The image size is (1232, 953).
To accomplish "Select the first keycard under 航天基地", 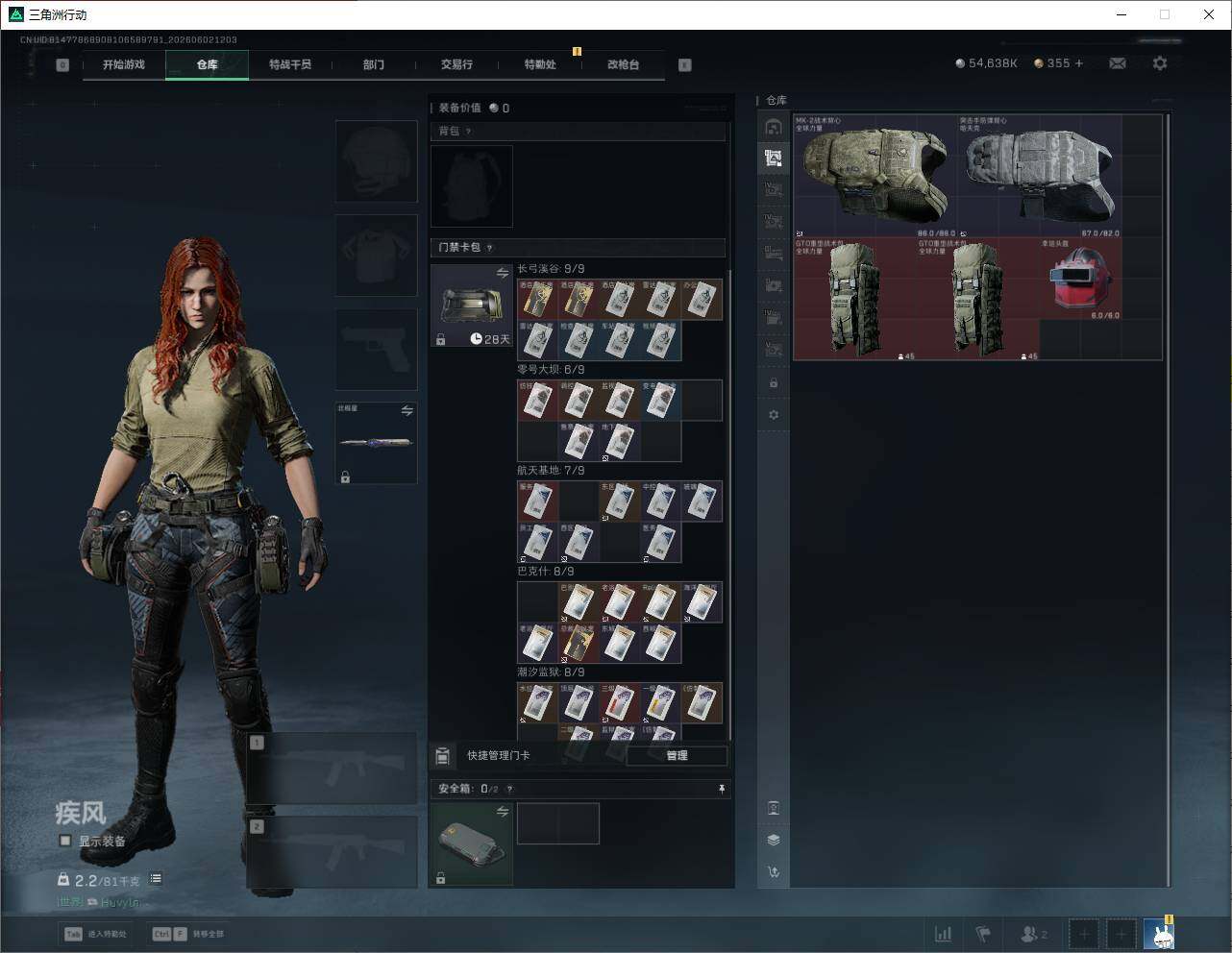I will click(x=538, y=501).
